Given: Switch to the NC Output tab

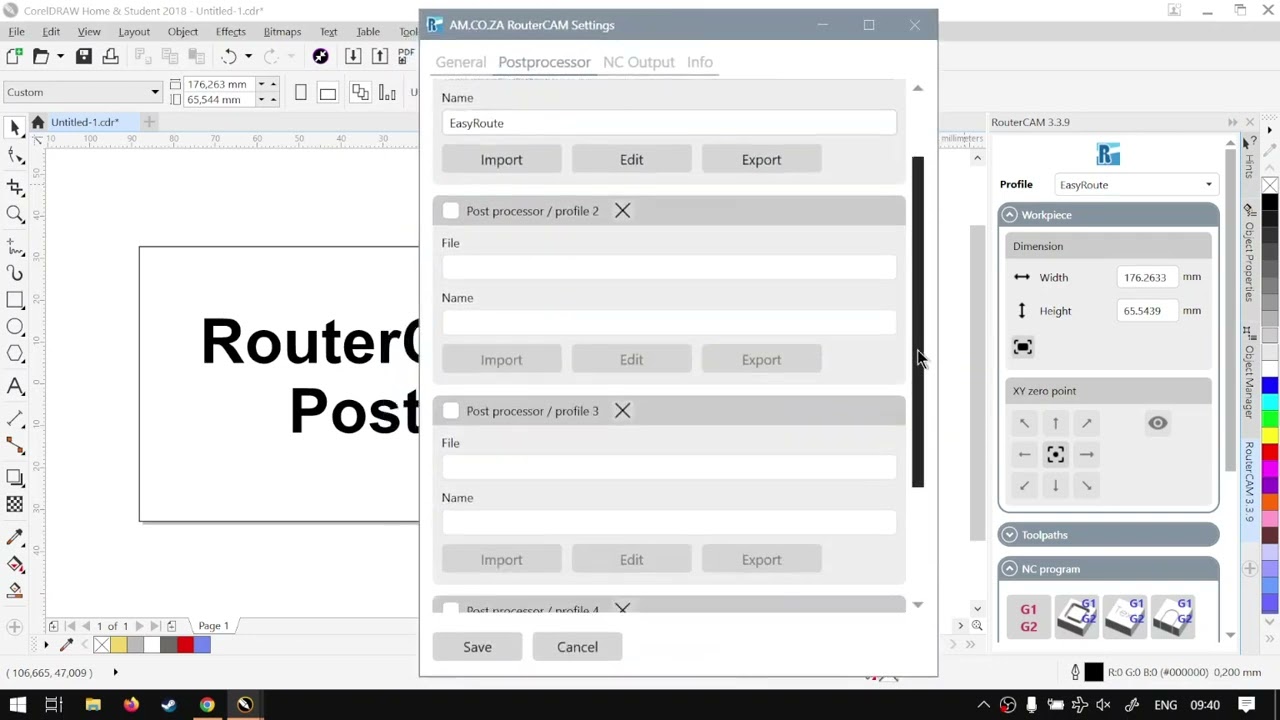Looking at the screenshot, I should click(638, 62).
